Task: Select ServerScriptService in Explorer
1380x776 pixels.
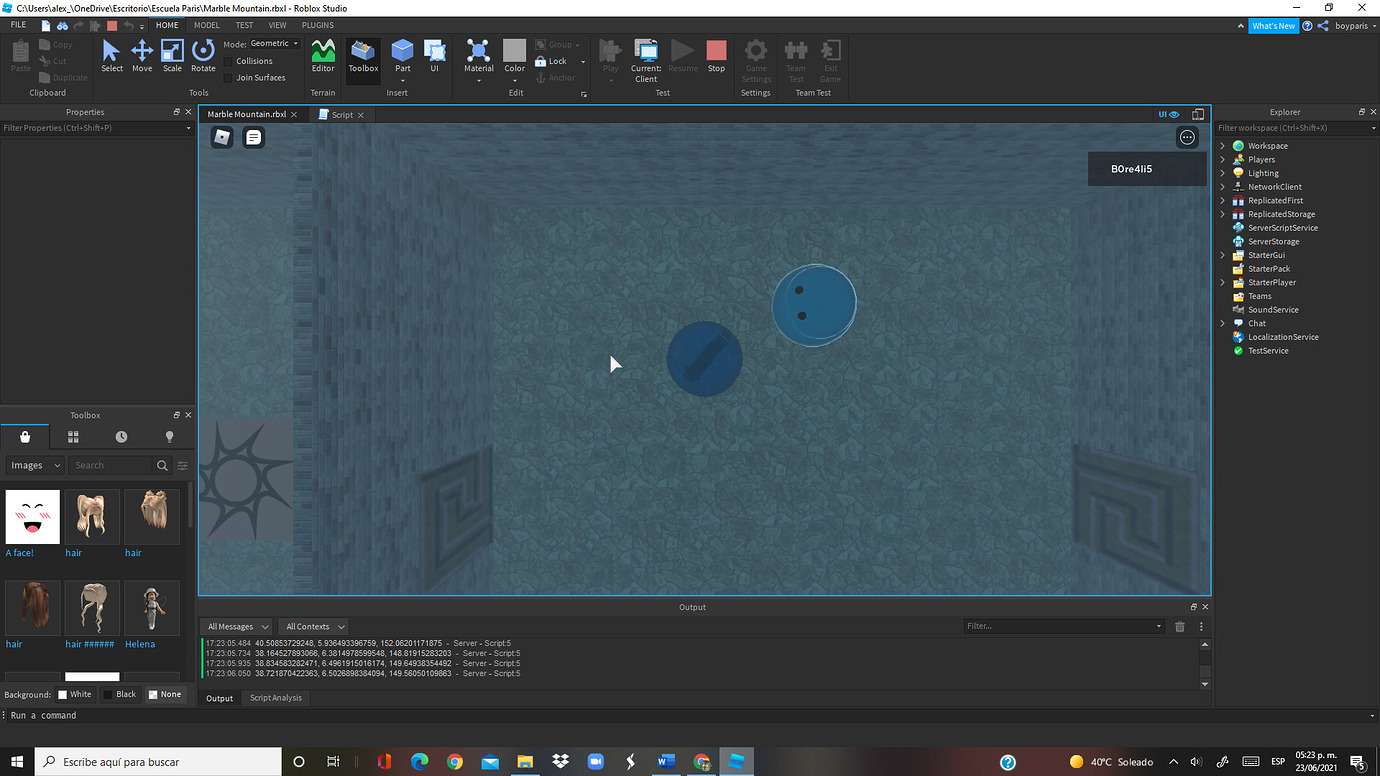Action: coord(1282,228)
